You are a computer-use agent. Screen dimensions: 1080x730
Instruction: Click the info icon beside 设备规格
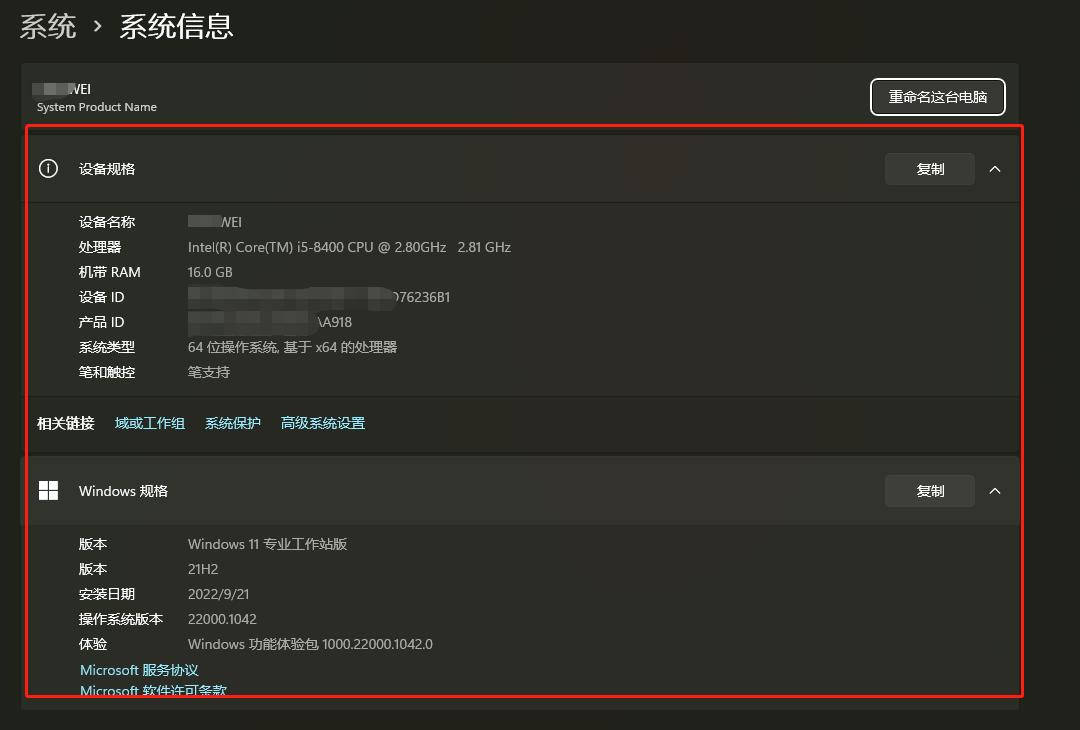coord(48,168)
